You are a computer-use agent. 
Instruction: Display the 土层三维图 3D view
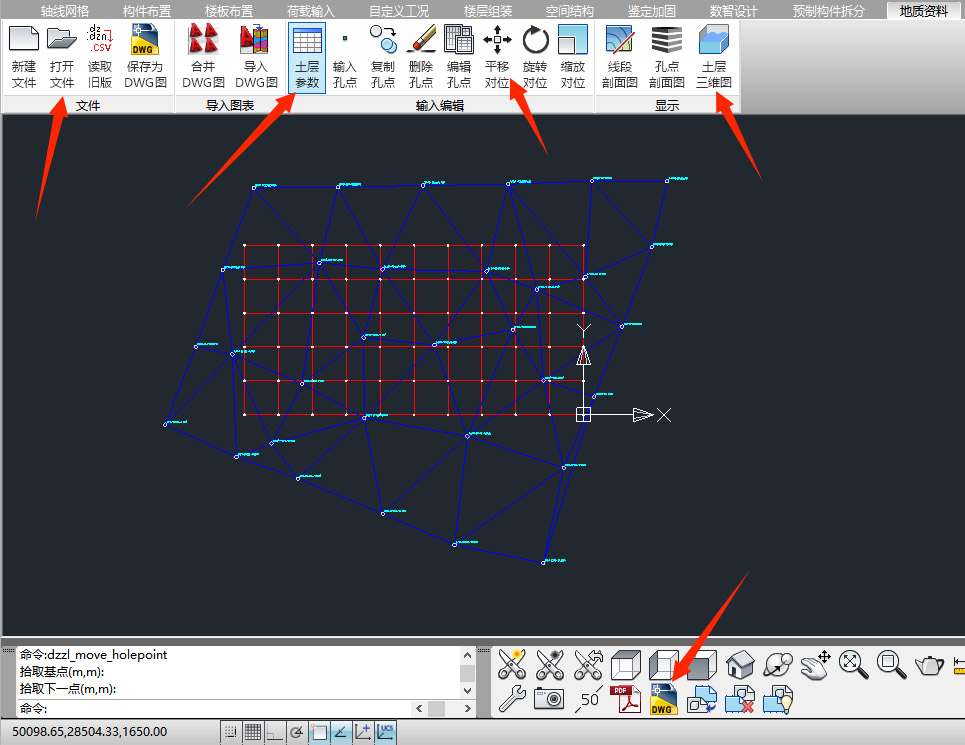point(714,57)
